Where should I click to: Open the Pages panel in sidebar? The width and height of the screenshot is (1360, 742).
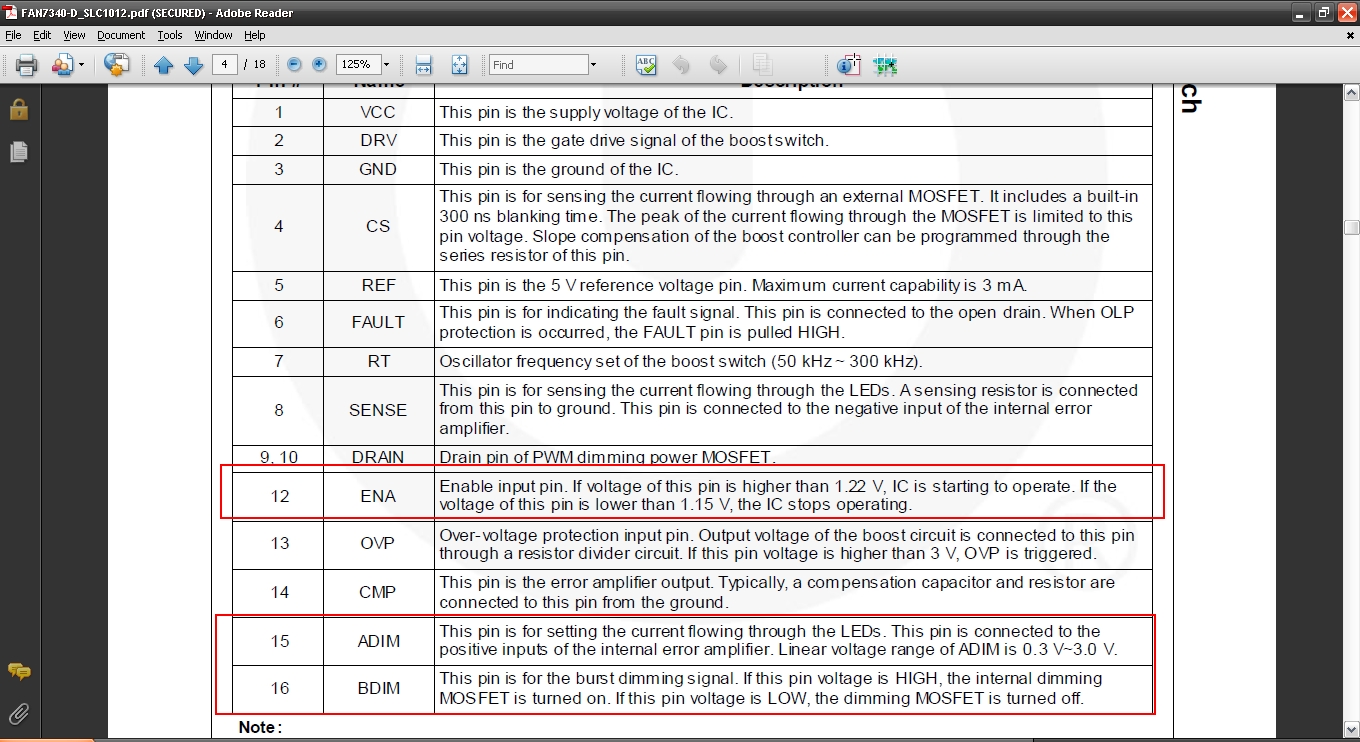coord(18,152)
